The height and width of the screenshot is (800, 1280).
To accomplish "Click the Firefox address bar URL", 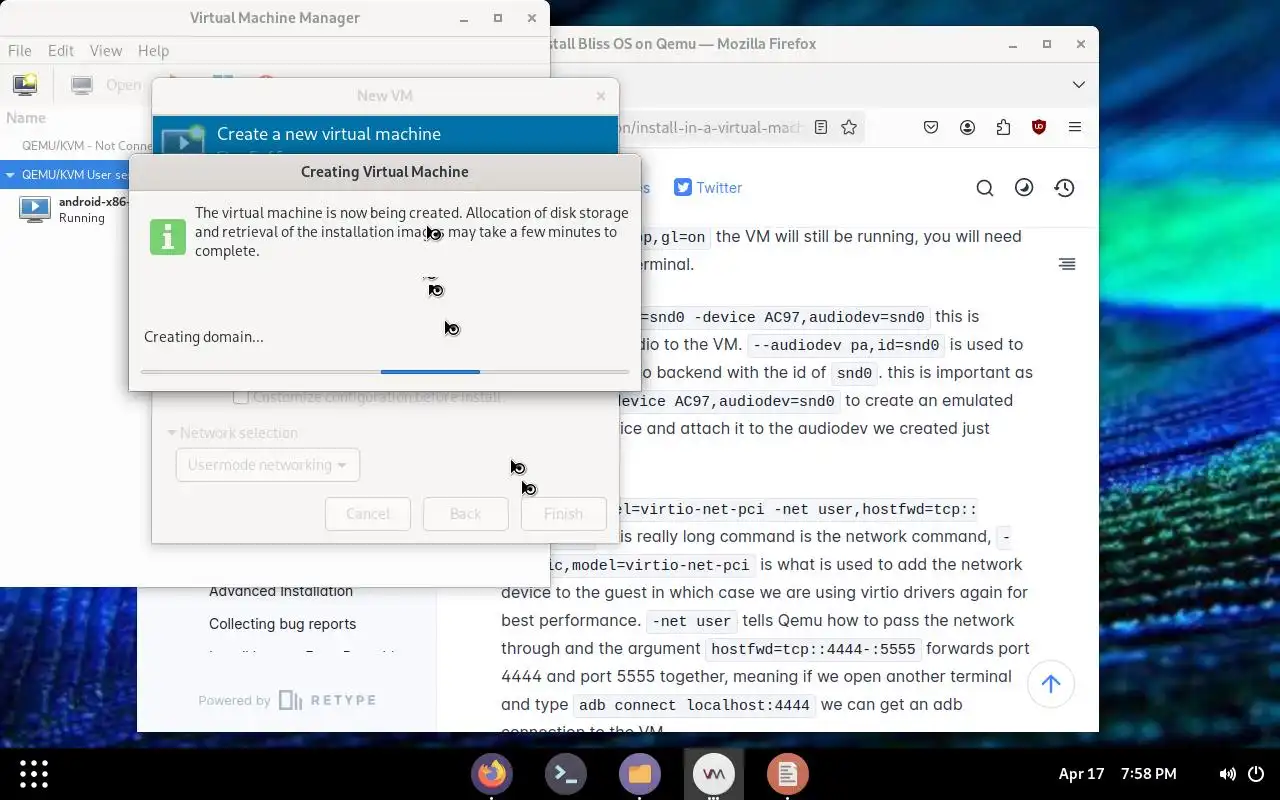I will pyautogui.click(x=711, y=127).
